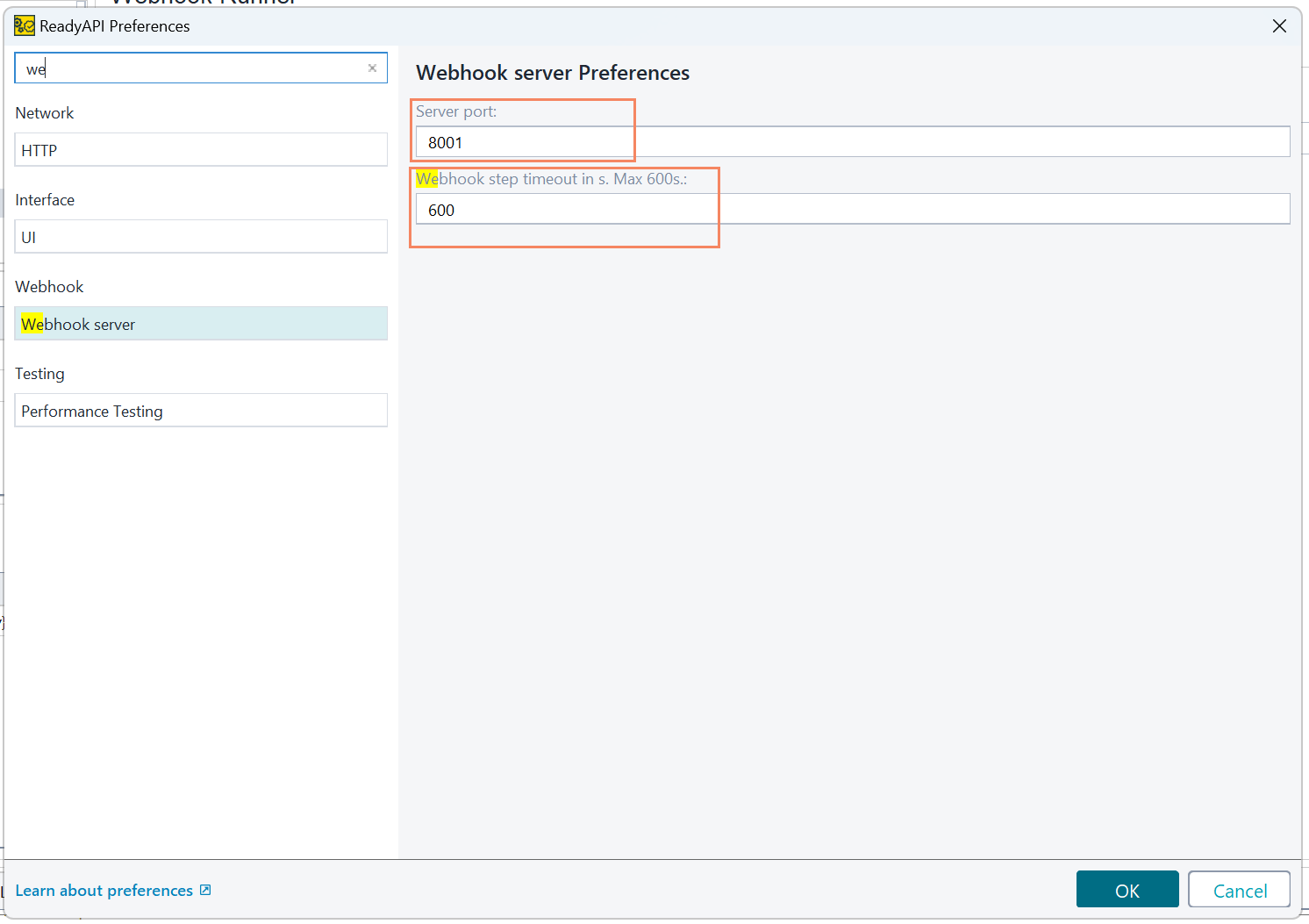Click the highlighted Webhook server list item

coord(200,323)
